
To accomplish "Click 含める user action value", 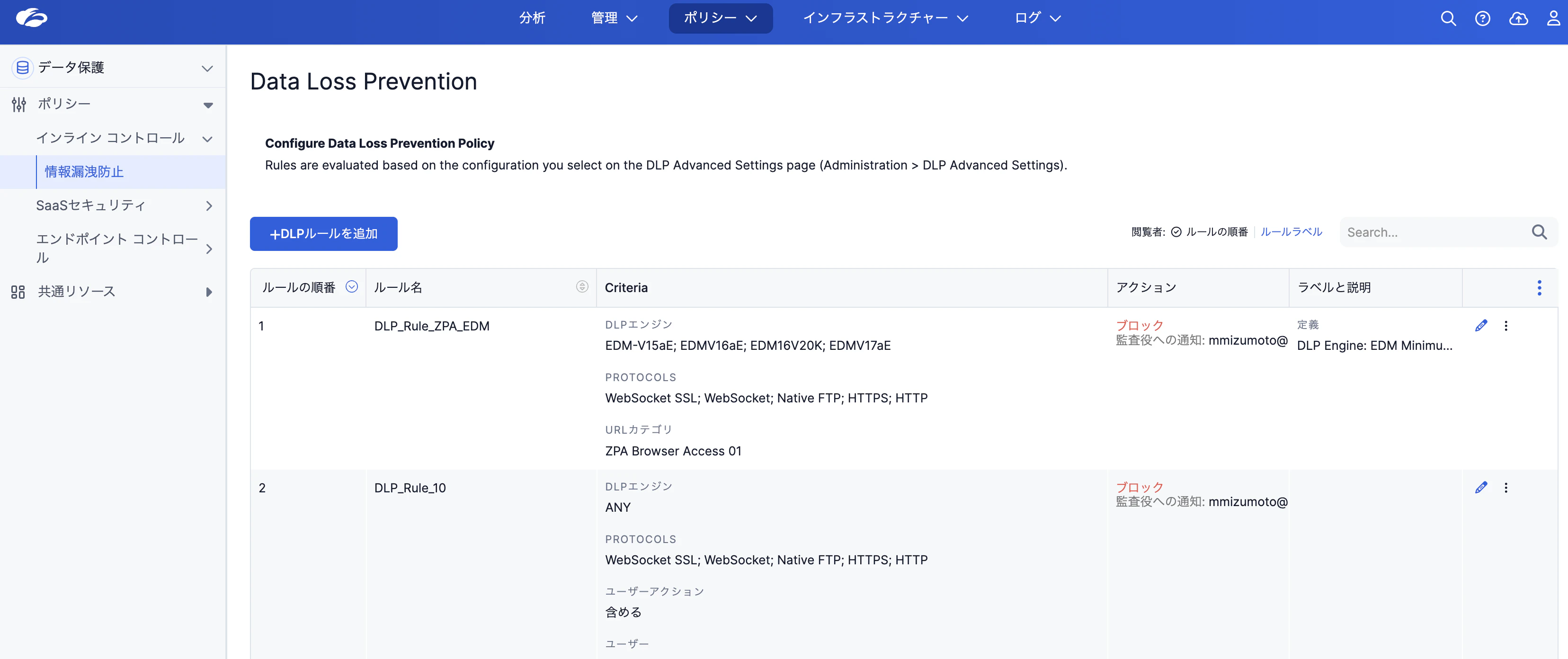I will click(x=623, y=612).
